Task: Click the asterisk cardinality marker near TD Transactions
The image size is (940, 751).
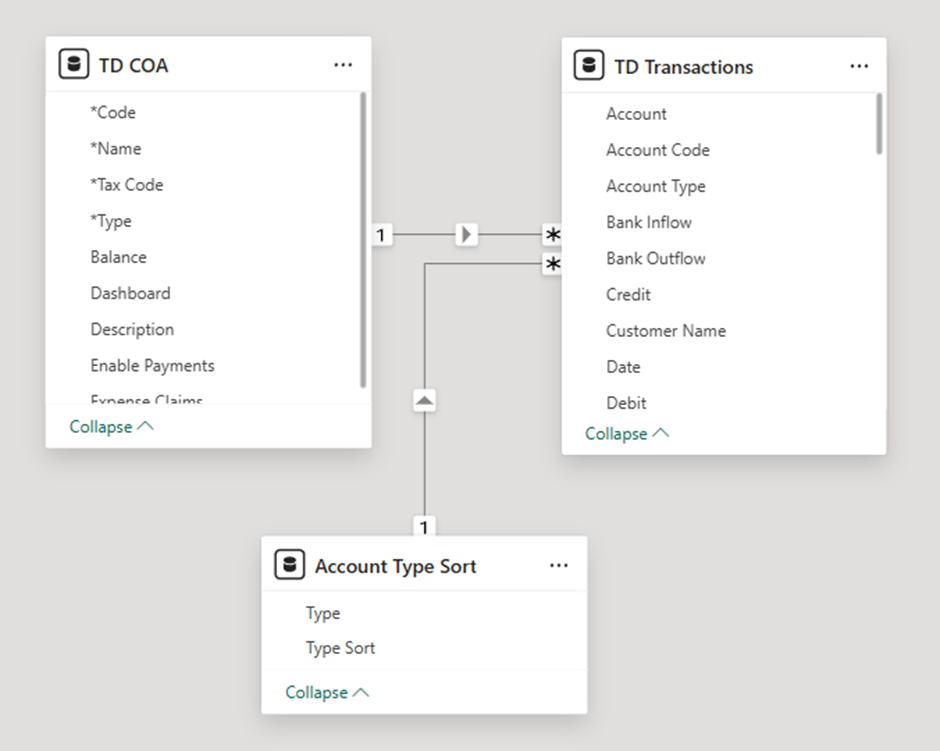Action: 553,235
